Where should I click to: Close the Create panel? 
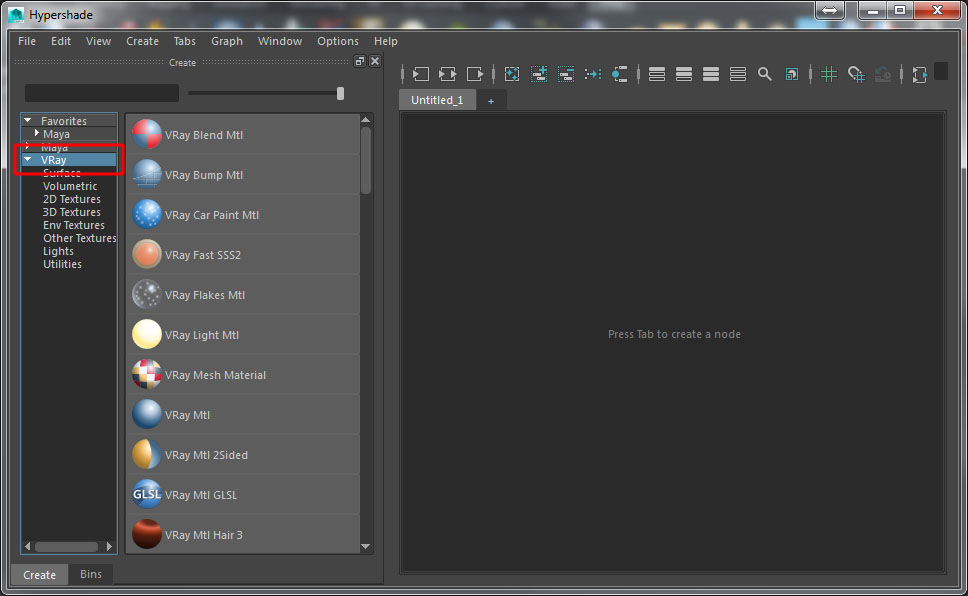click(x=375, y=61)
